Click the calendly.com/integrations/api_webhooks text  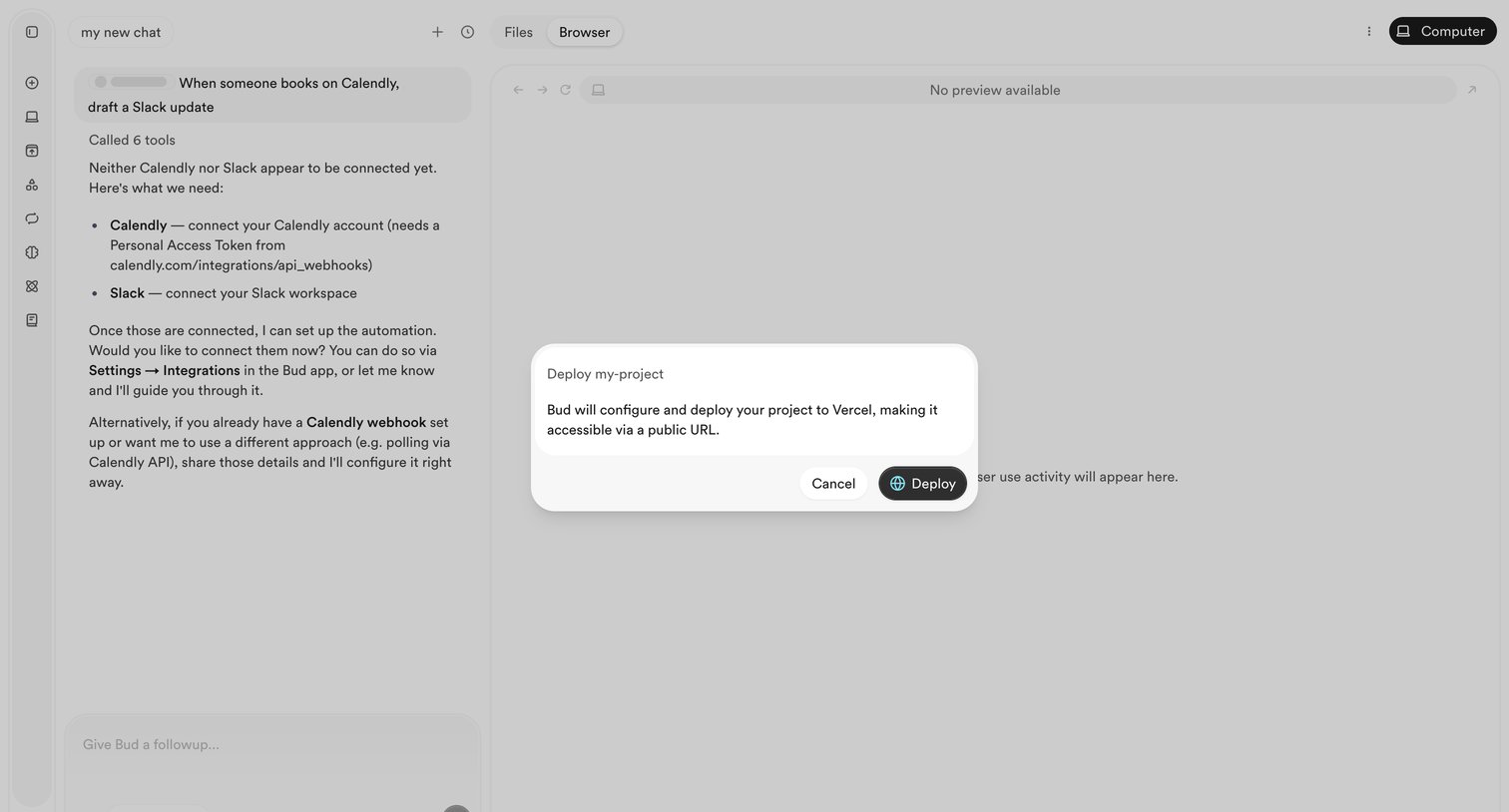point(241,265)
